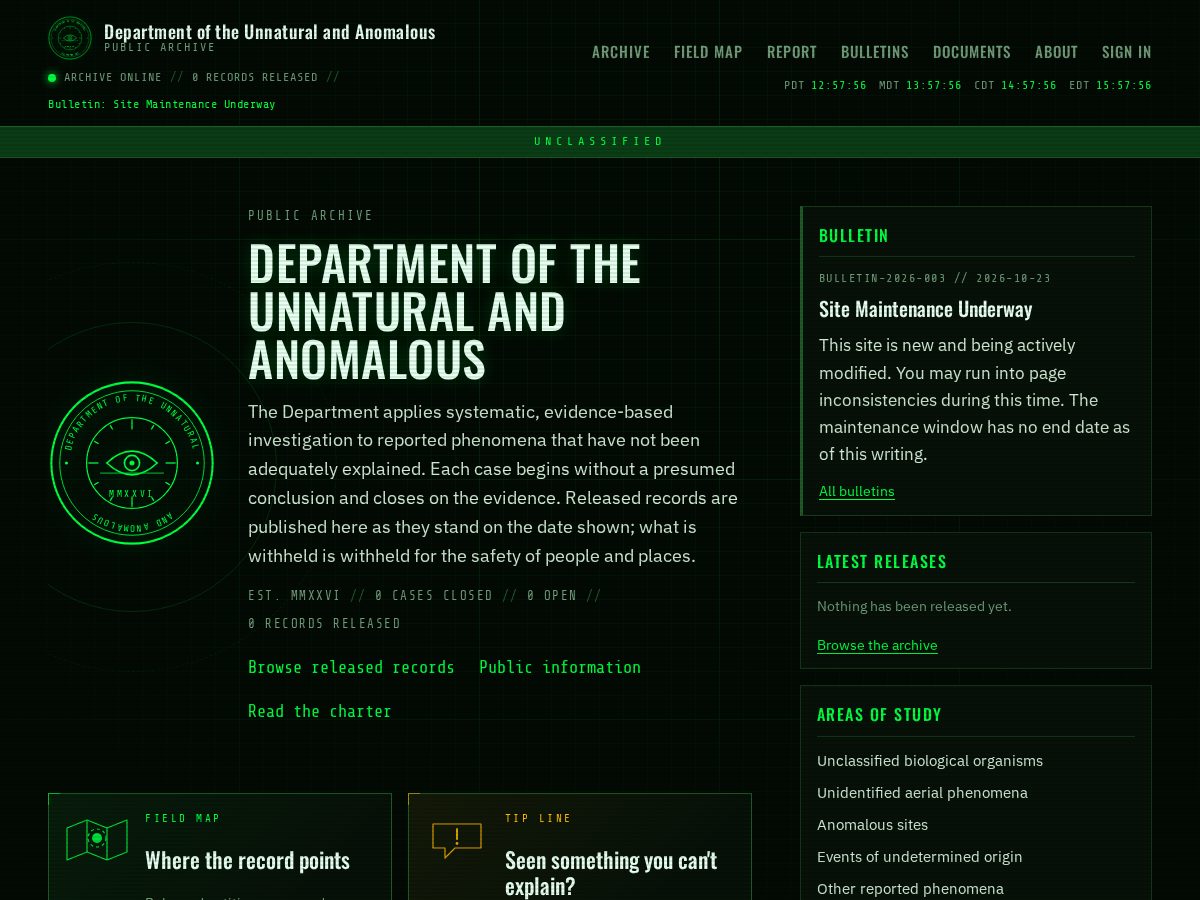Open the Where the record points card

220,847
